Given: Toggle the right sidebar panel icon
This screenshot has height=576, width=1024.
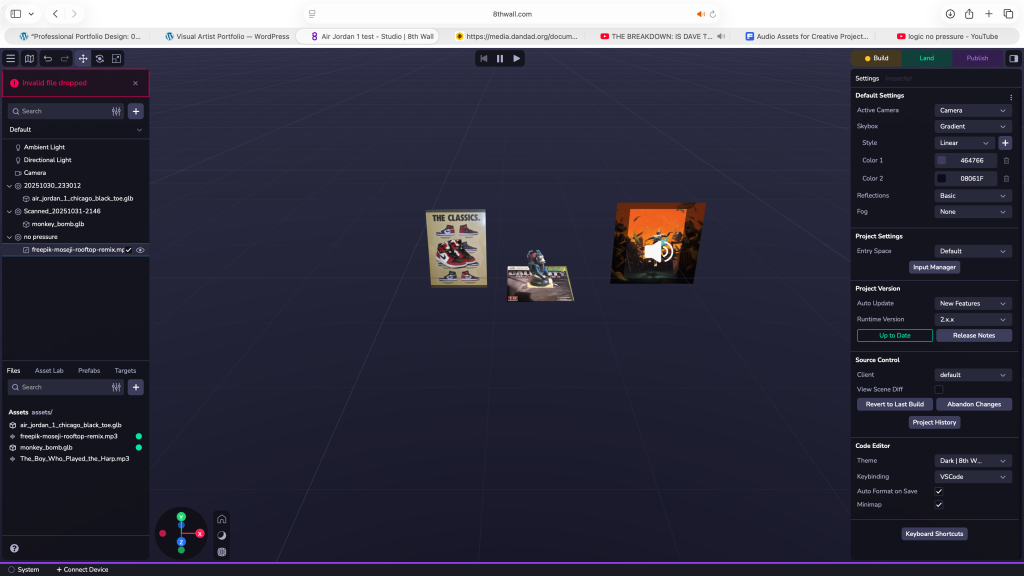Looking at the screenshot, I should [1012, 58].
